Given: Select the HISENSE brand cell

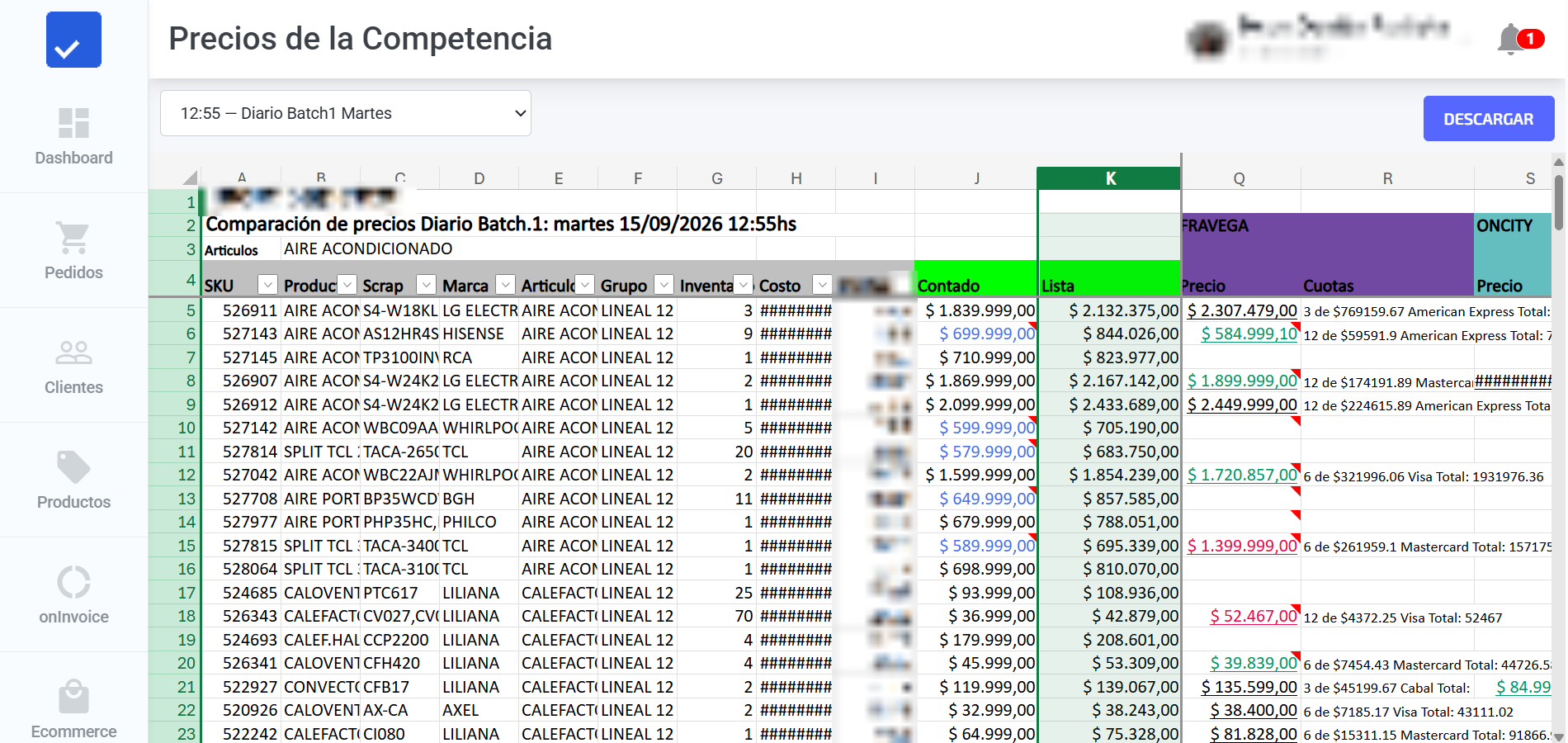Looking at the screenshot, I should tap(479, 334).
